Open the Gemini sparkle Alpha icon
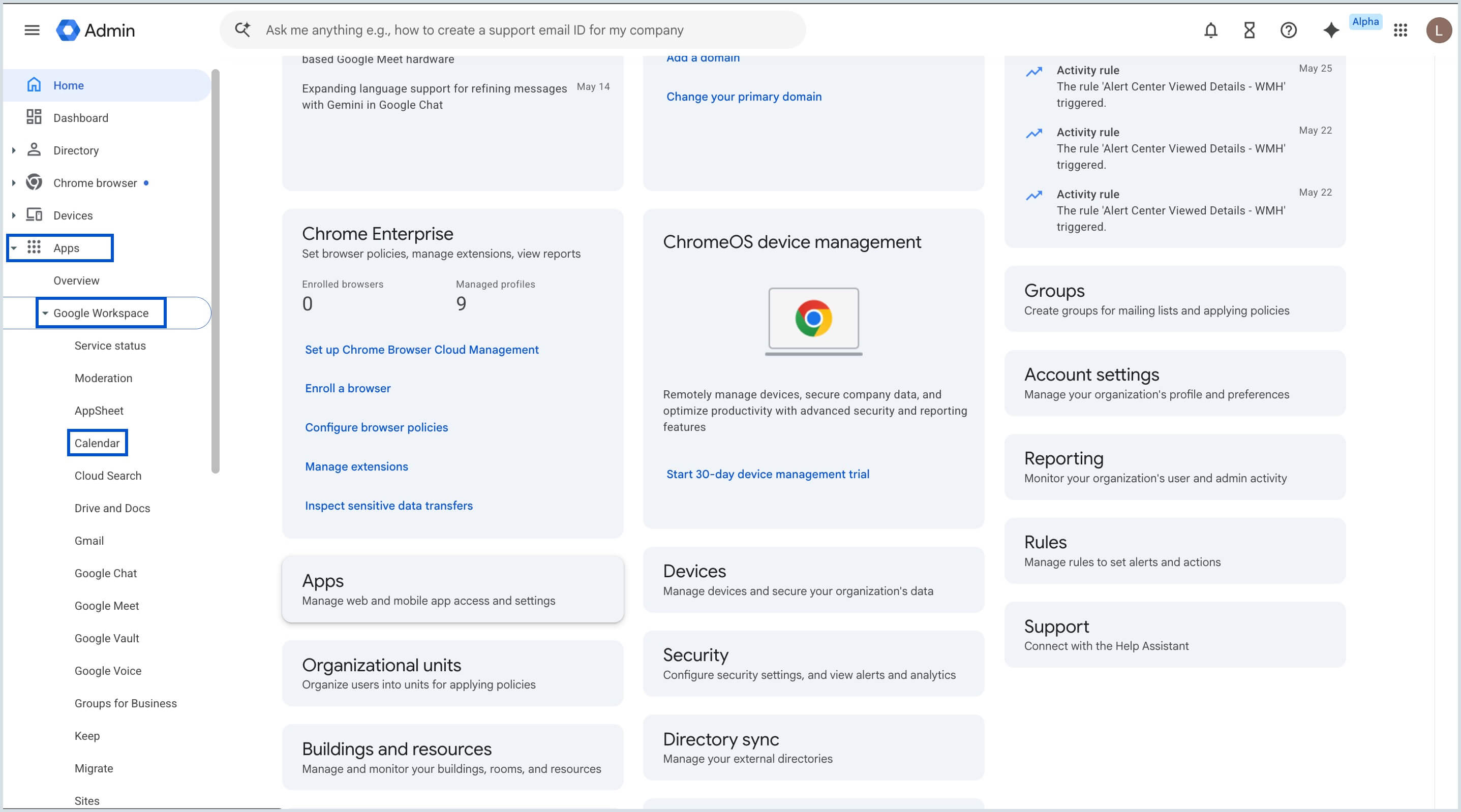Image resolution: width=1461 pixels, height=812 pixels. pos(1330,30)
